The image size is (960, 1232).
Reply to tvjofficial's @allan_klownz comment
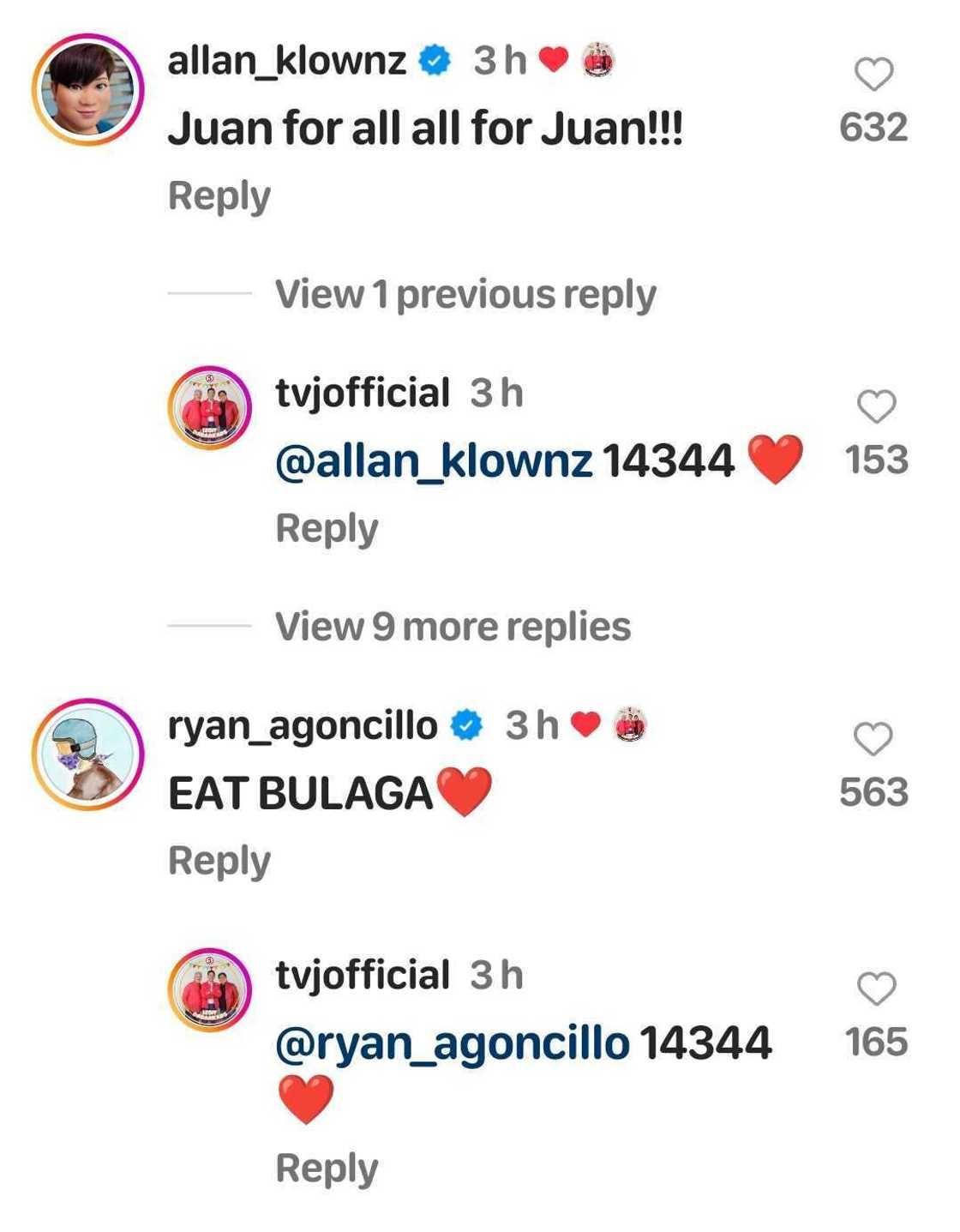(327, 529)
